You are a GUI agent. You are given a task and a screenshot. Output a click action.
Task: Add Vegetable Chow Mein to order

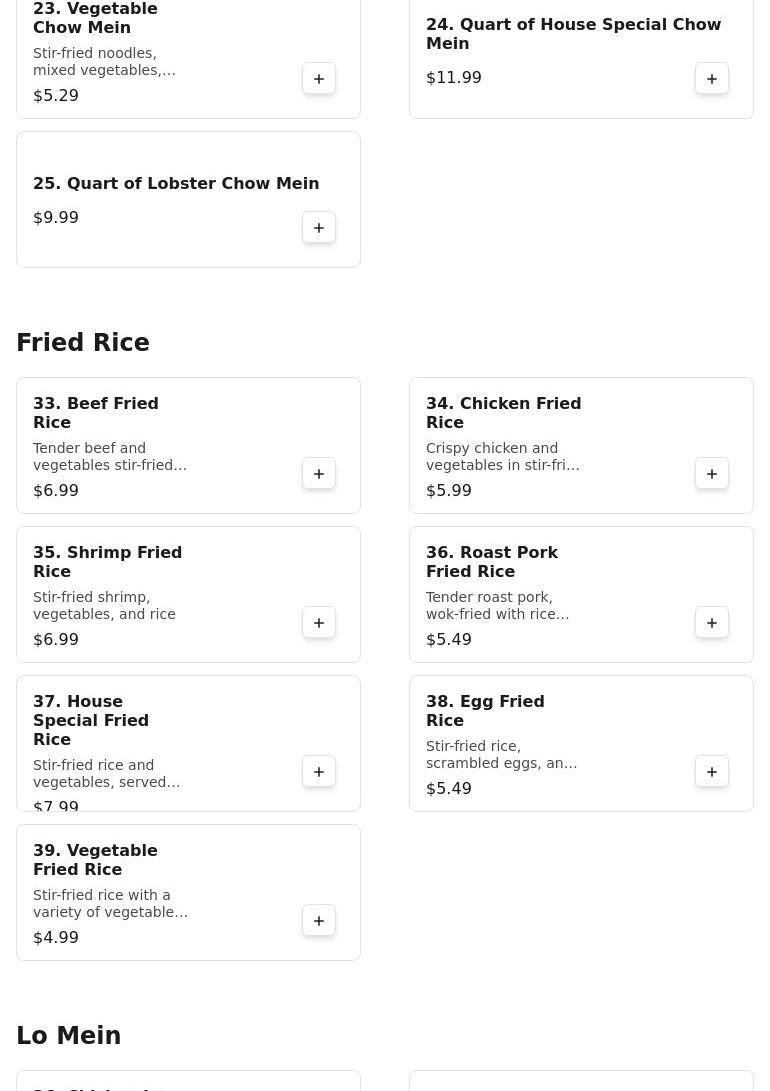tap(319, 79)
